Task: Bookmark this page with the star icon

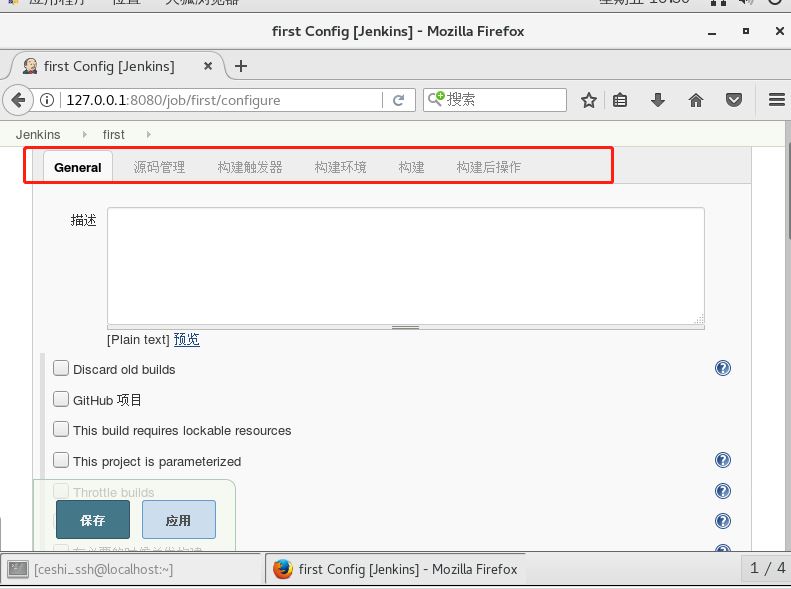Action: [589, 100]
